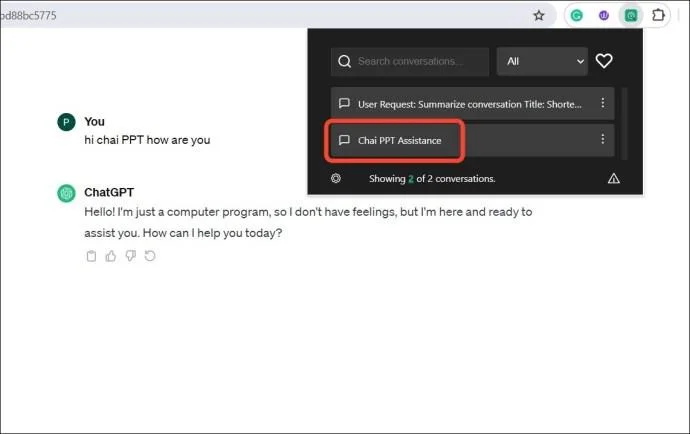The height and width of the screenshot is (434, 690).
Task: Open the All filter dropdown
Action: (542, 62)
